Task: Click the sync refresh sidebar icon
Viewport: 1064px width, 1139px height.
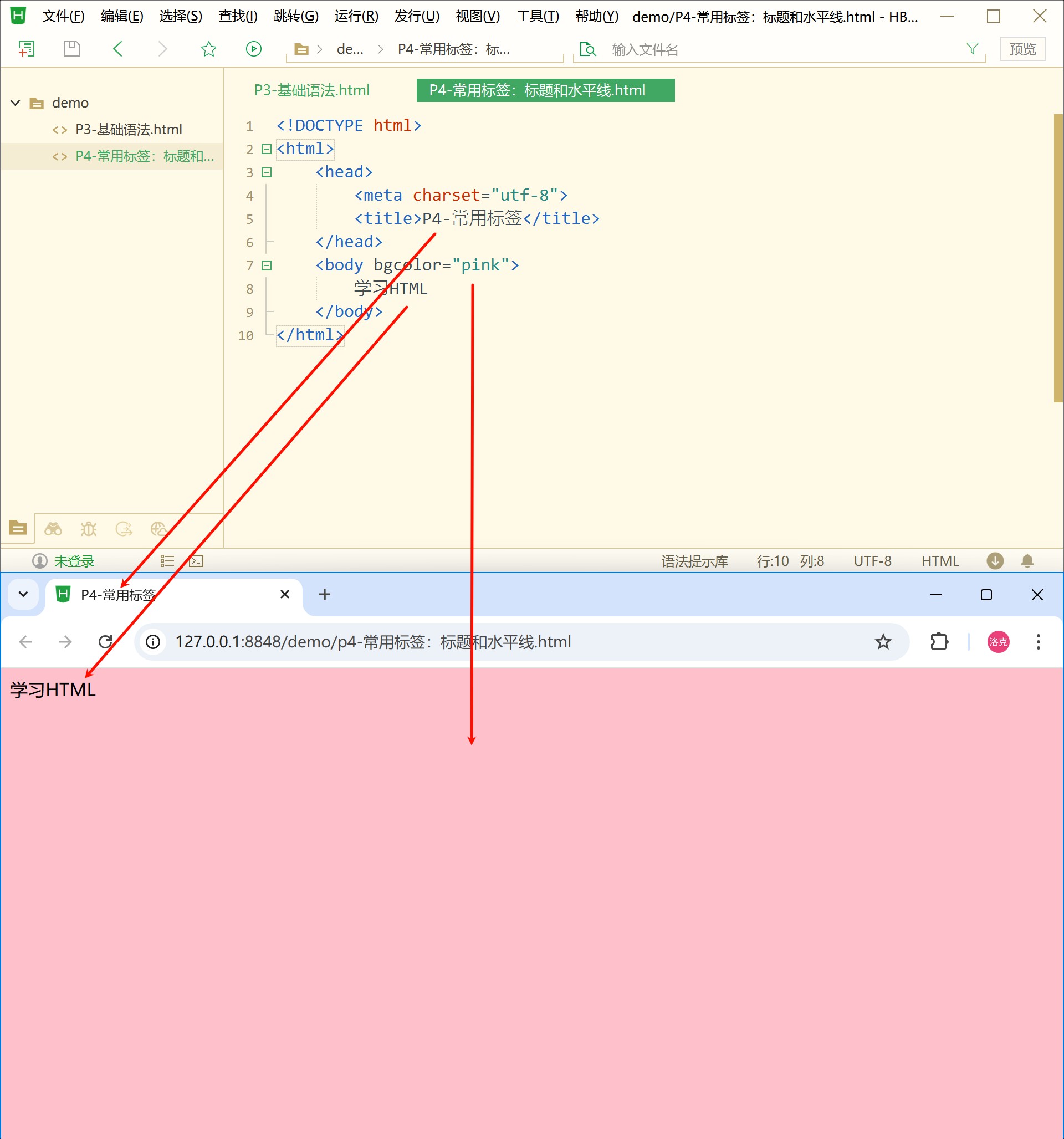Action: 124,528
